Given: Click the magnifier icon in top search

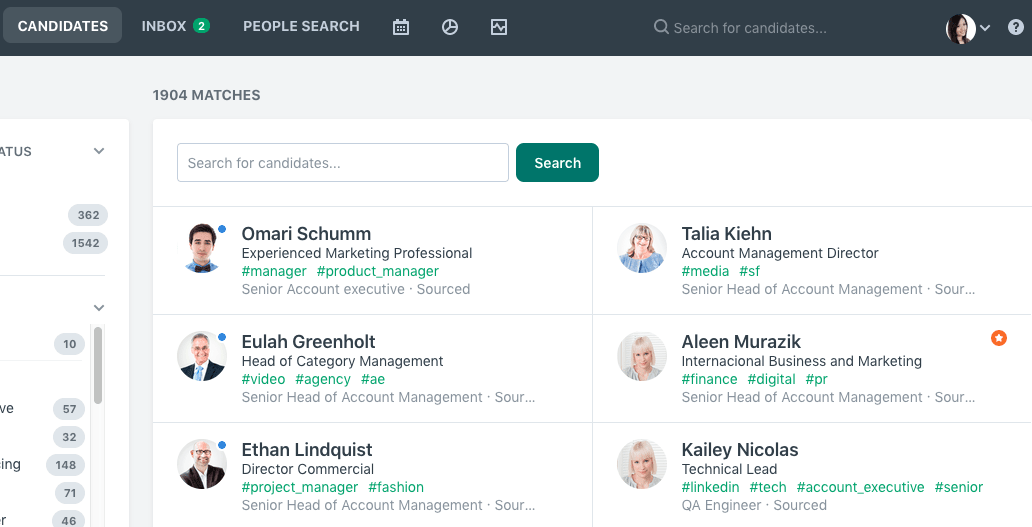Looking at the screenshot, I should pyautogui.click(x=661, y=27).
